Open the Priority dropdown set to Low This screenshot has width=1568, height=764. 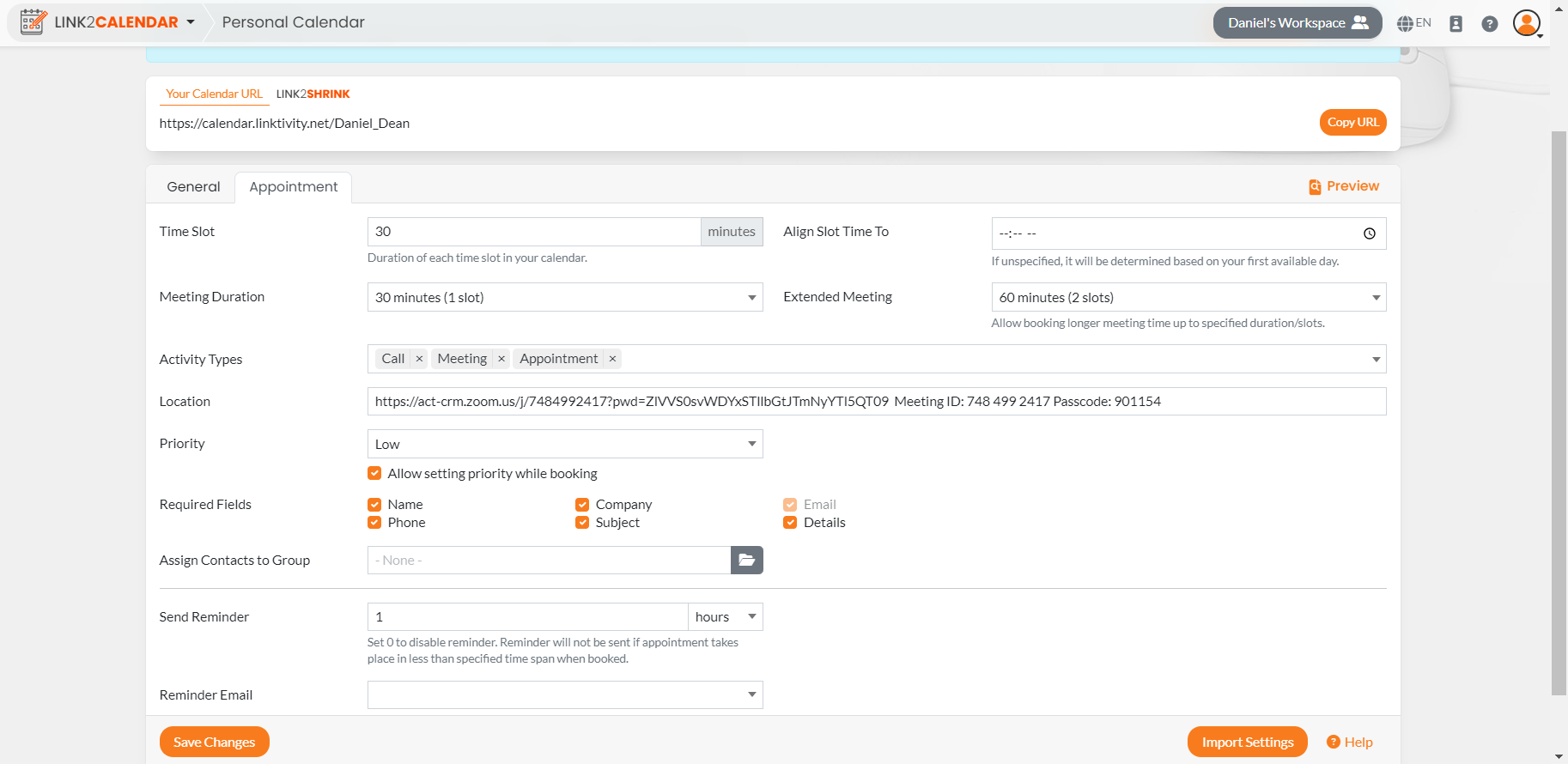(565, 444)
